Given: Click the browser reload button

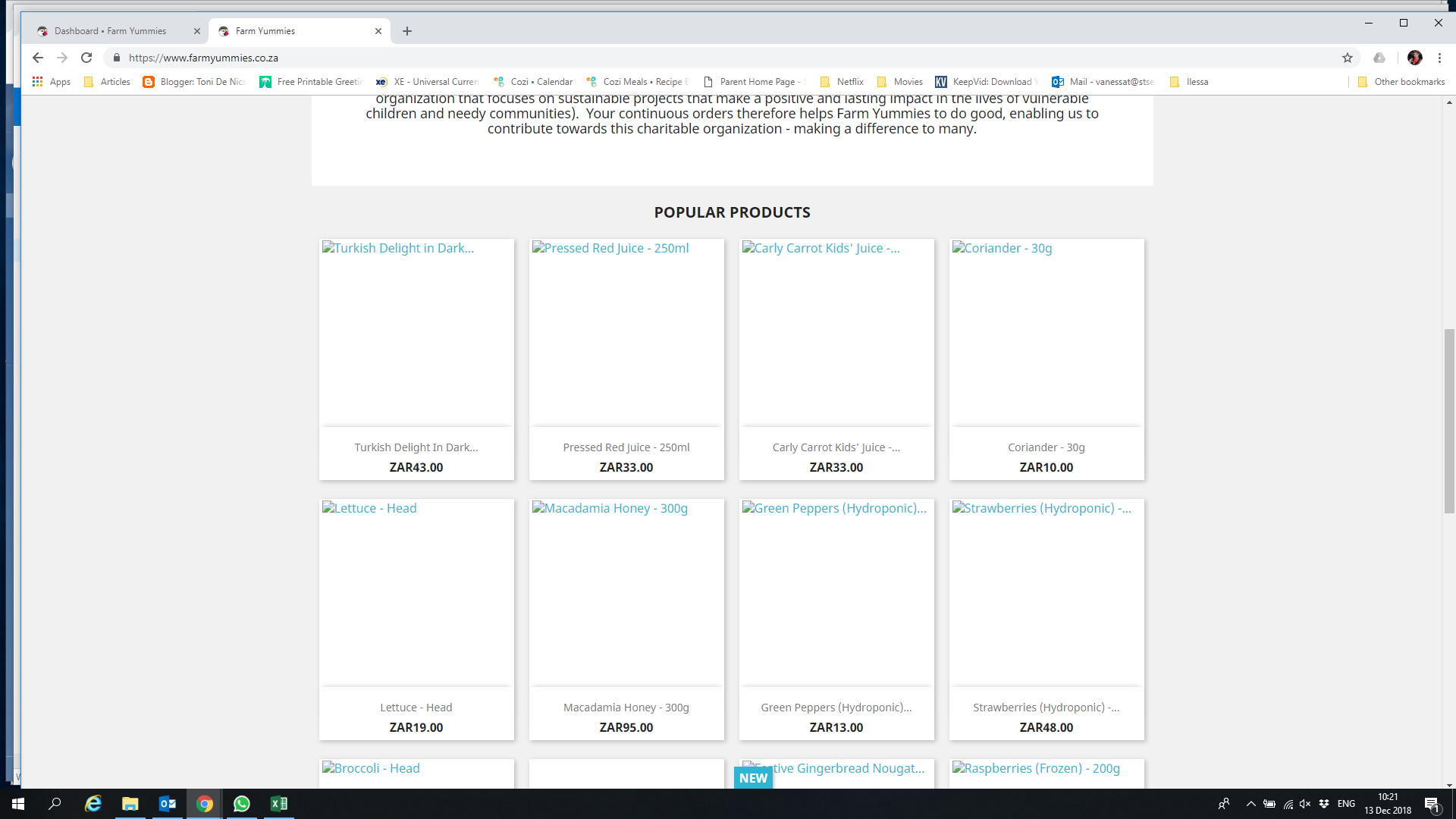Looking at the screenshot, I should (x=86, y=58).
